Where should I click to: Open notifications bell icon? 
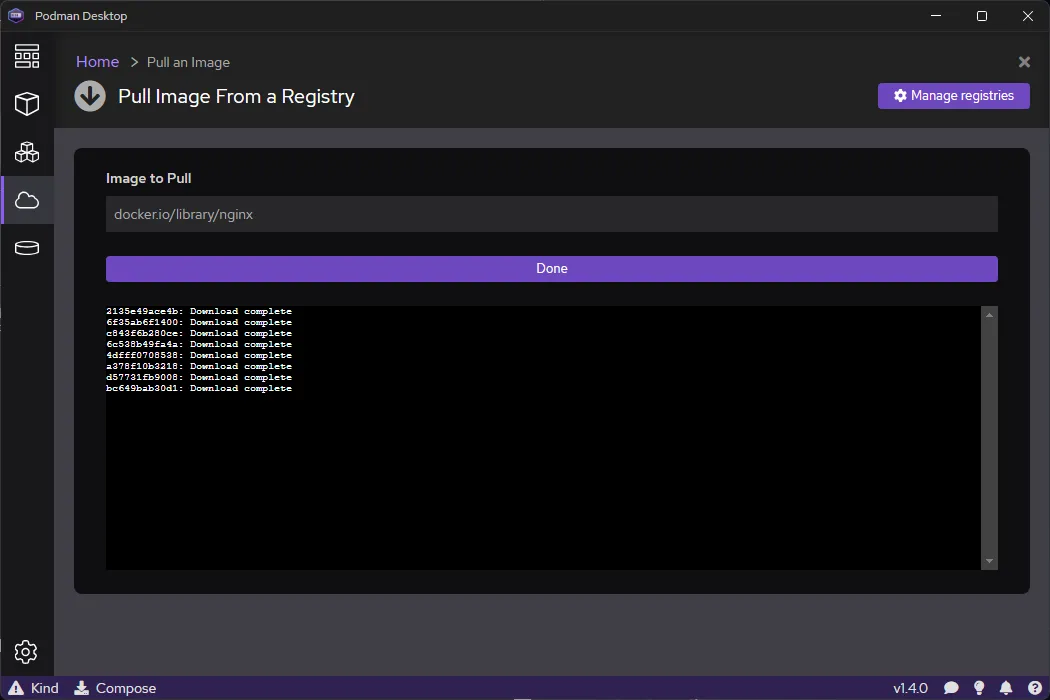[x=1006, y=688]
